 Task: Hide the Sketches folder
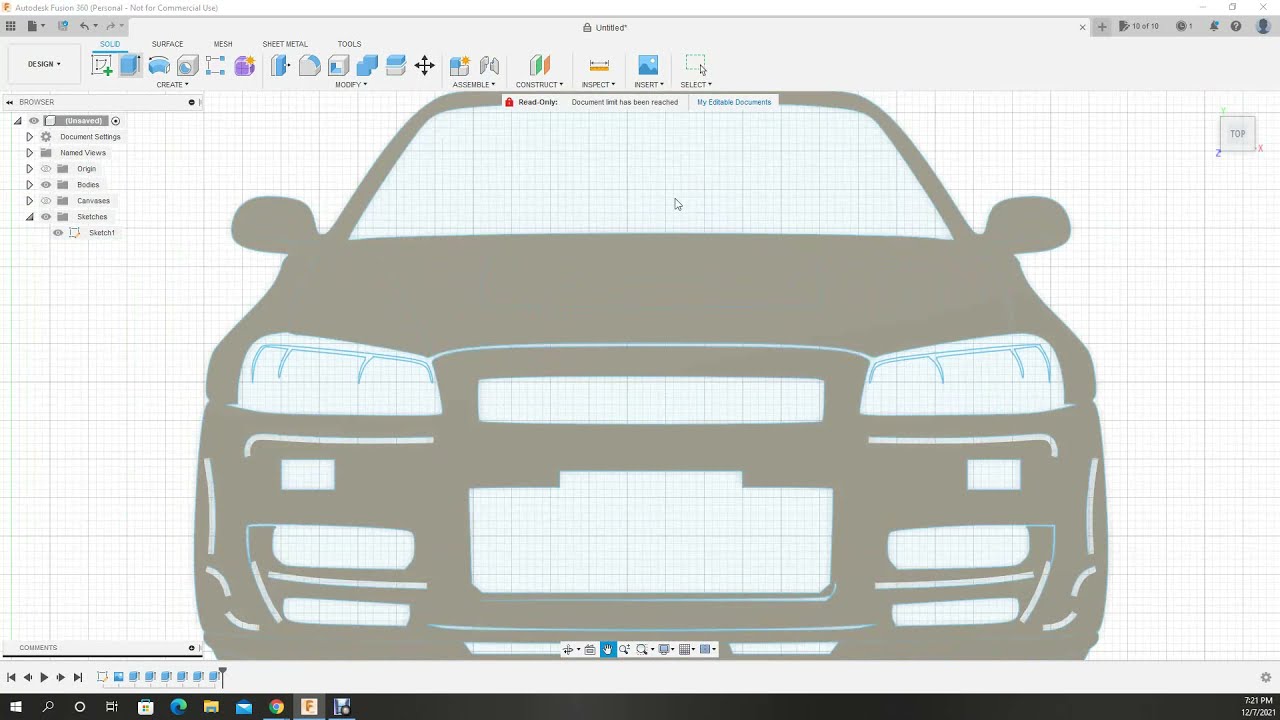[46, 217]
